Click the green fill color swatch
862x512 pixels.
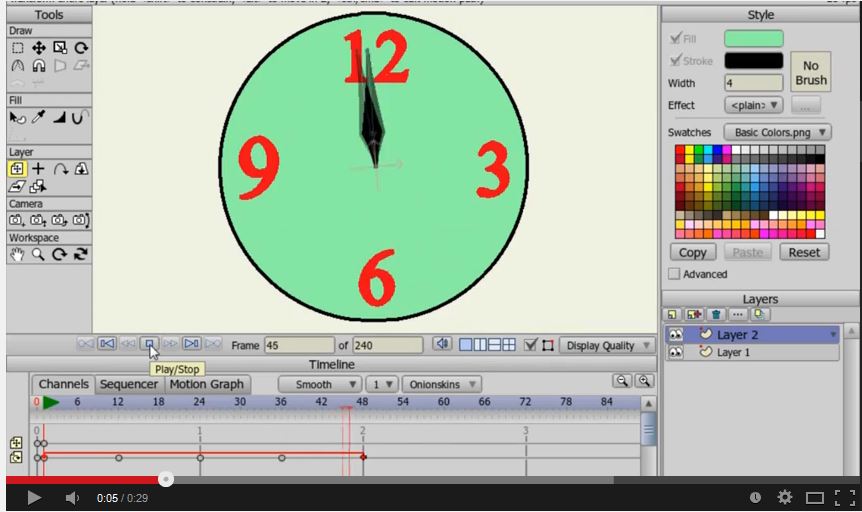click(x=754, y=38)
